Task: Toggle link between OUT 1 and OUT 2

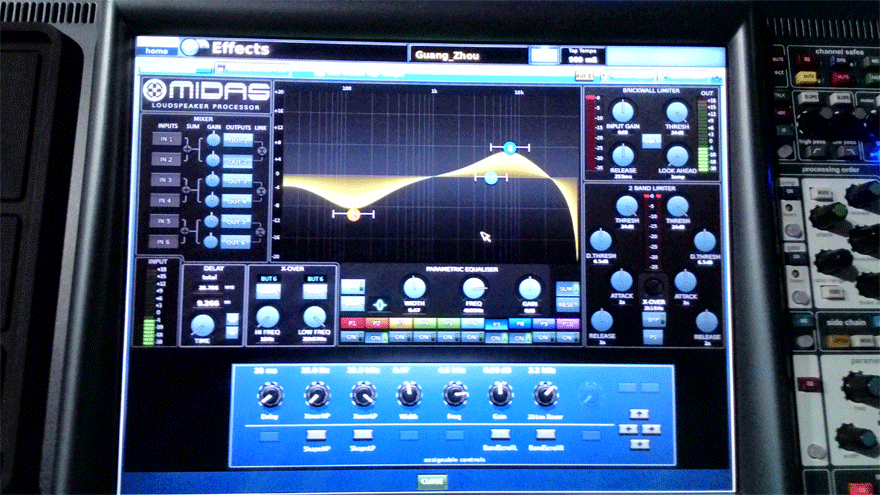Action: click(262, 150)
